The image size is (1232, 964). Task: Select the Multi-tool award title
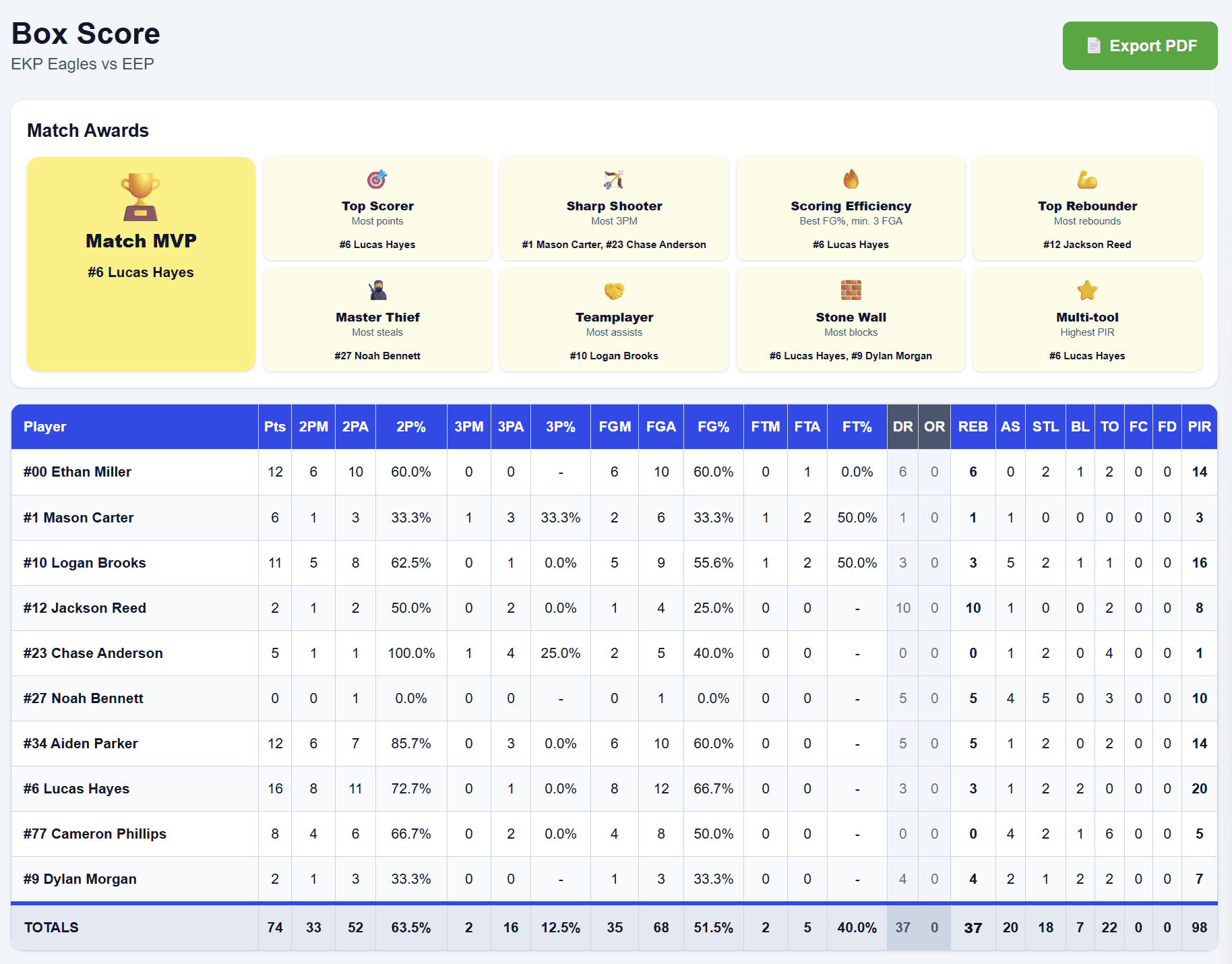(1087, 318)
